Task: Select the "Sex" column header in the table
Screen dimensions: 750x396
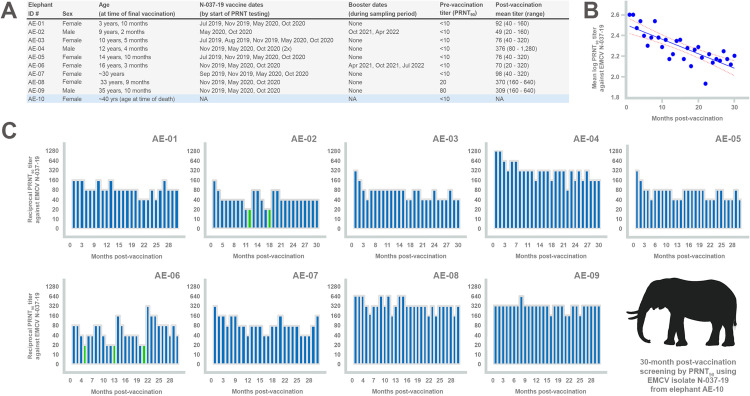Action: coord(67,14)
